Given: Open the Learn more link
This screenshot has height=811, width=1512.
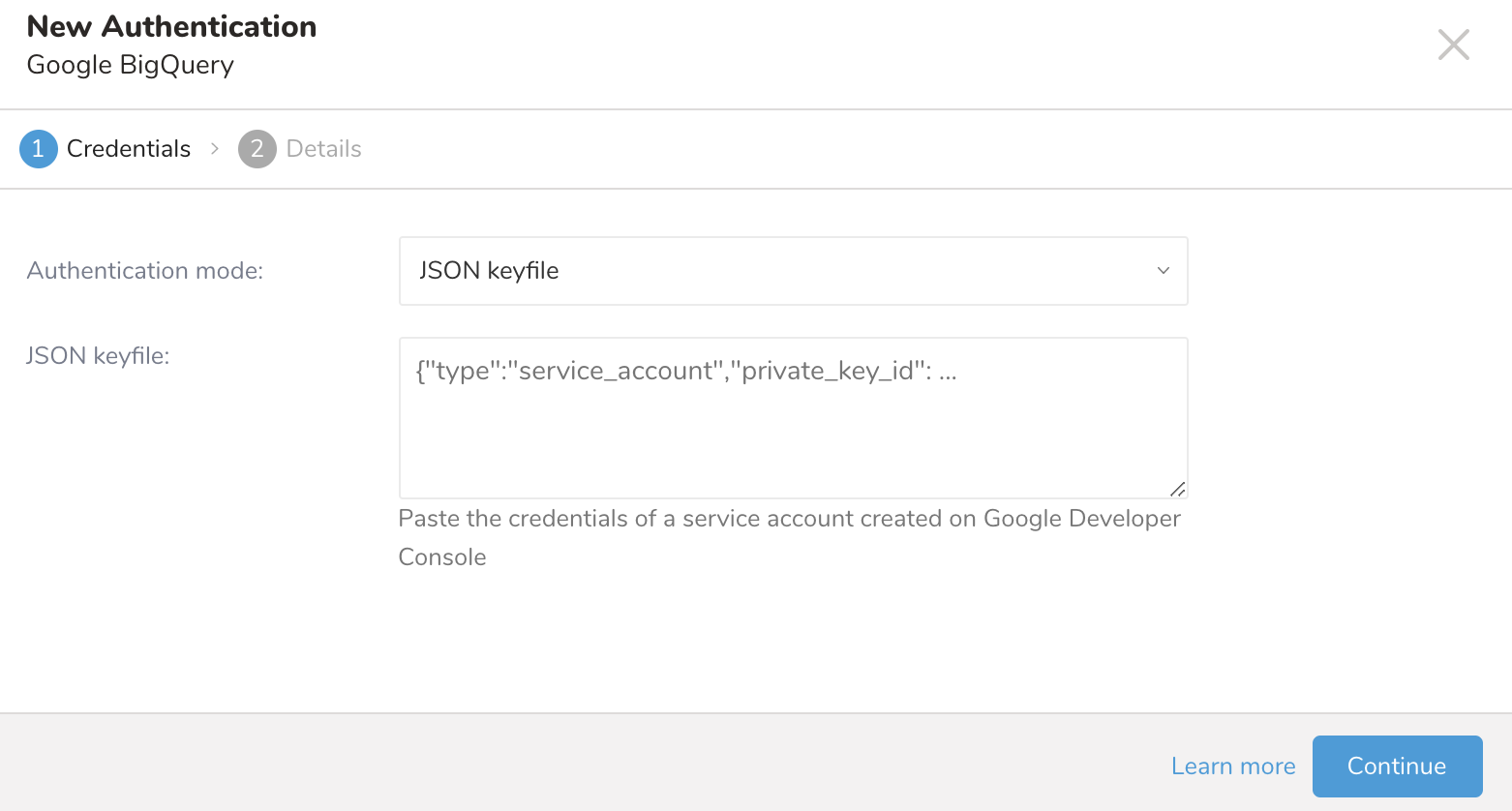Looking at the screenshot, I should coord(1232,766).
